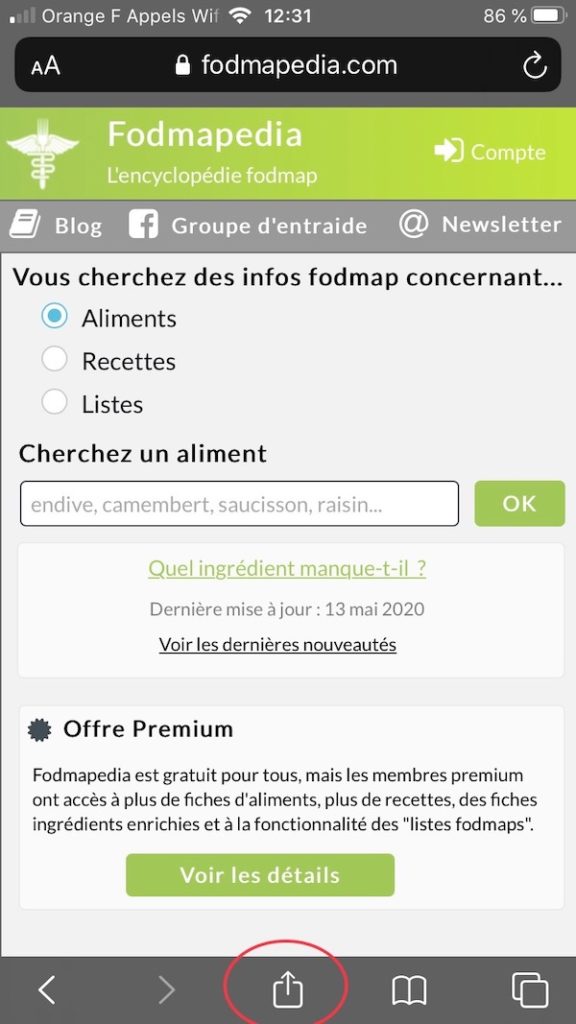Focus the food search input field
The height and width of the screenshot is (1024, 576).
pos(239,504)
